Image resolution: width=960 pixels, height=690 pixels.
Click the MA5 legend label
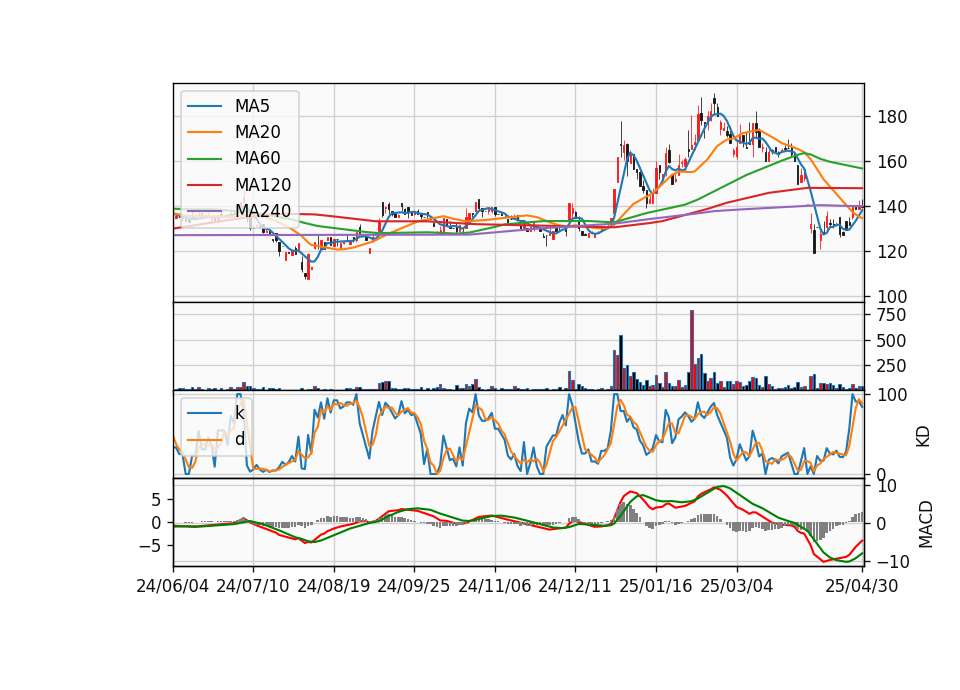click(252, 106)
